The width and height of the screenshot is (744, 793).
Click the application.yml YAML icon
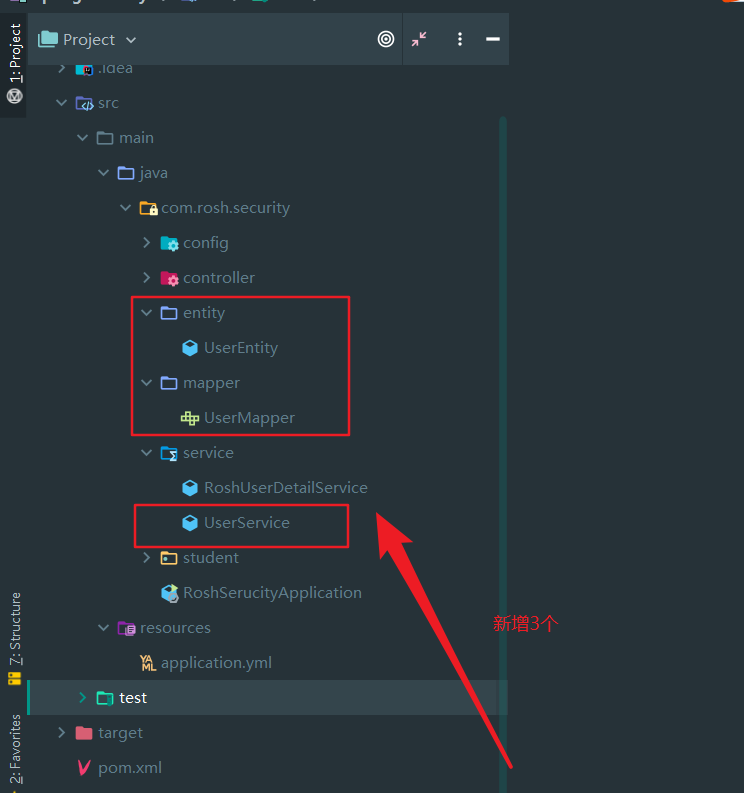(148, 663)
